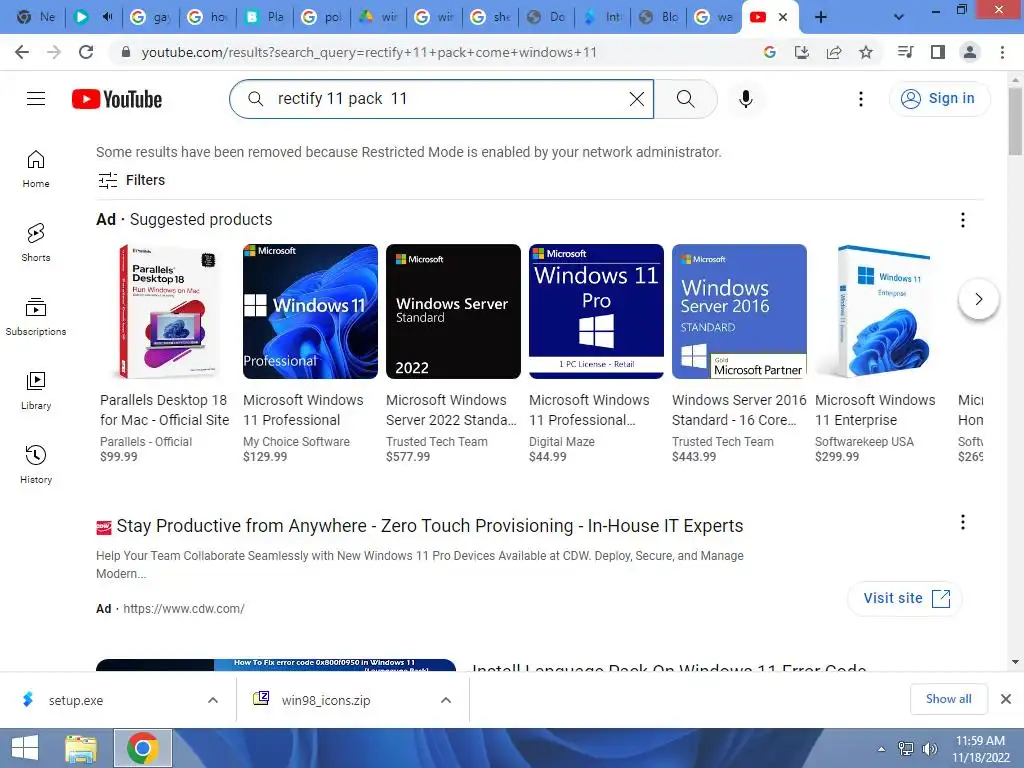
Task: Click the YouTube logo
Action: point(117,99)
